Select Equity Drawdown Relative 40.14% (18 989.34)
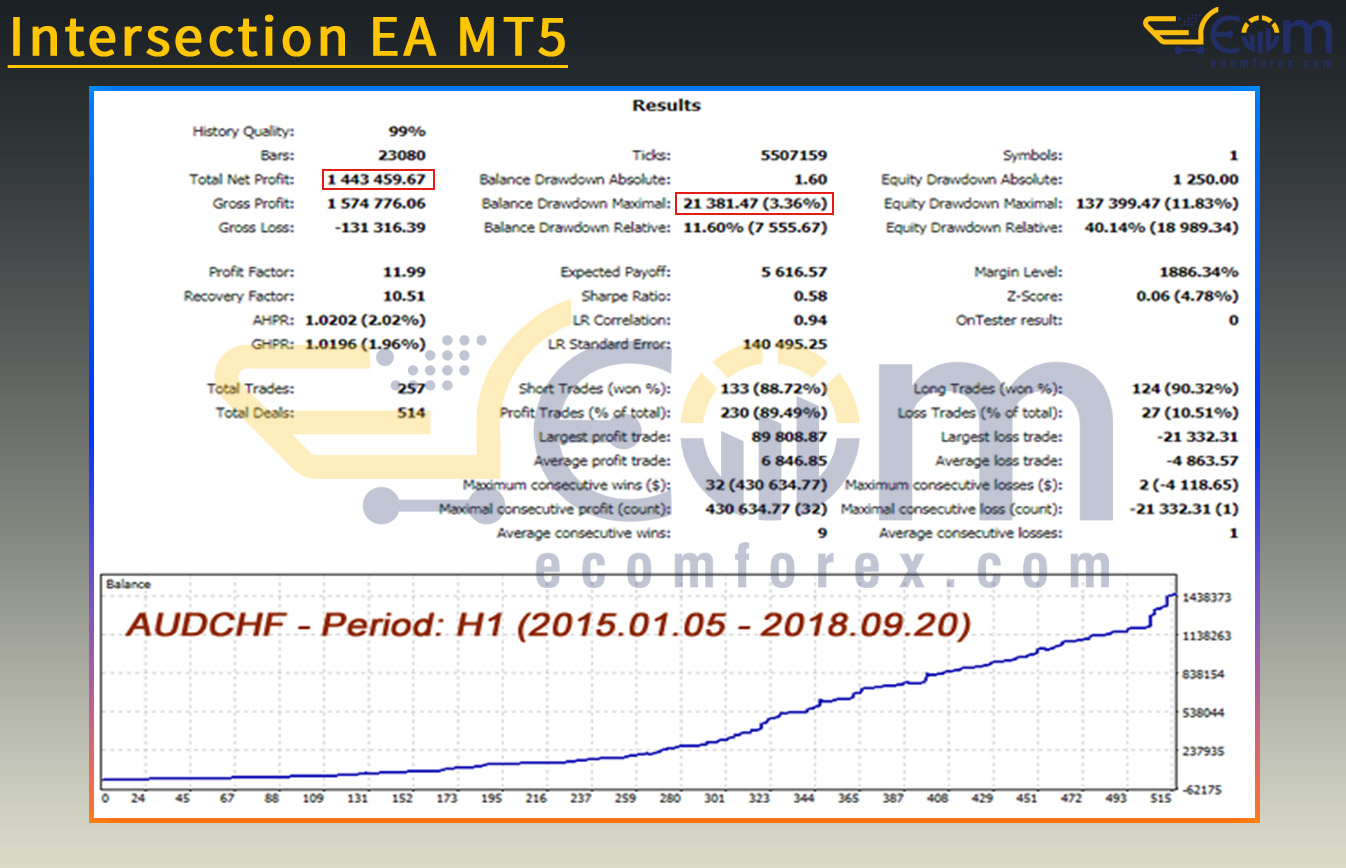 [x=1161, y=227]
